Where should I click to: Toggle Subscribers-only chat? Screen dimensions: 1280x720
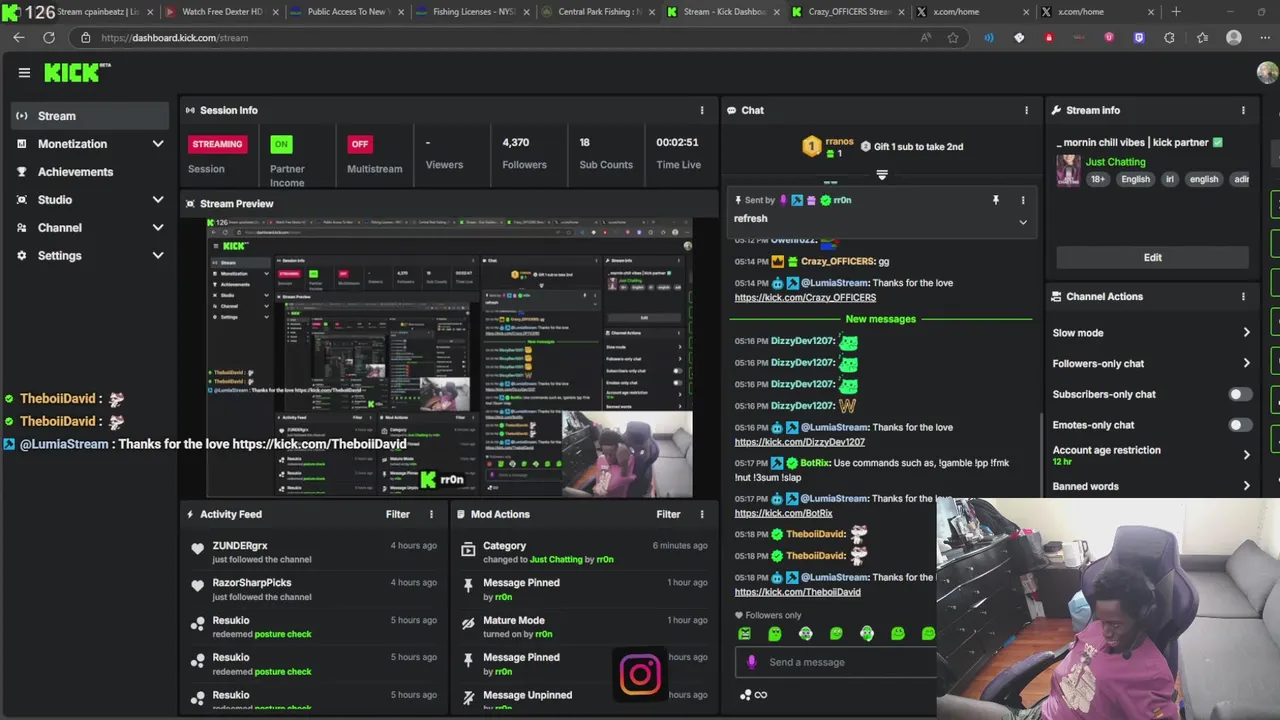point(1238,394)
